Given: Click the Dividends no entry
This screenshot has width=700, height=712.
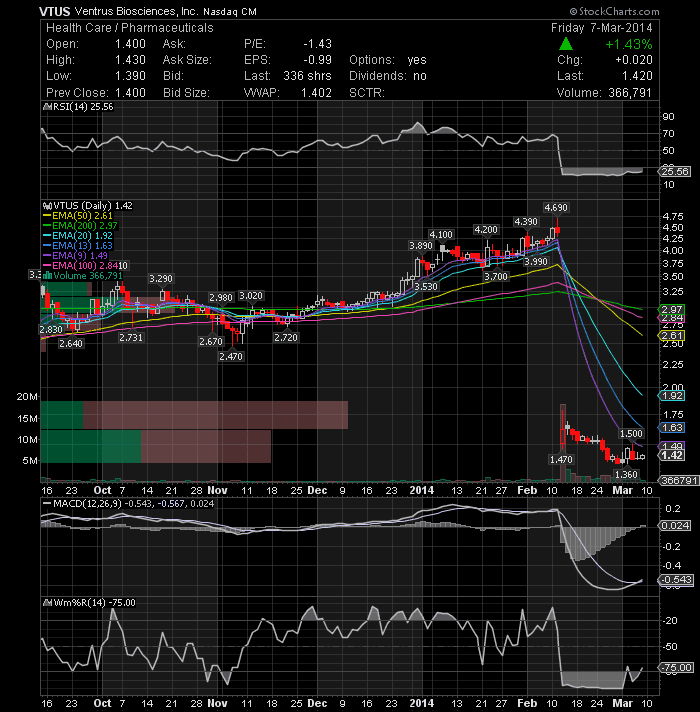Looking at the screenshot, I should tap(388, 76).
